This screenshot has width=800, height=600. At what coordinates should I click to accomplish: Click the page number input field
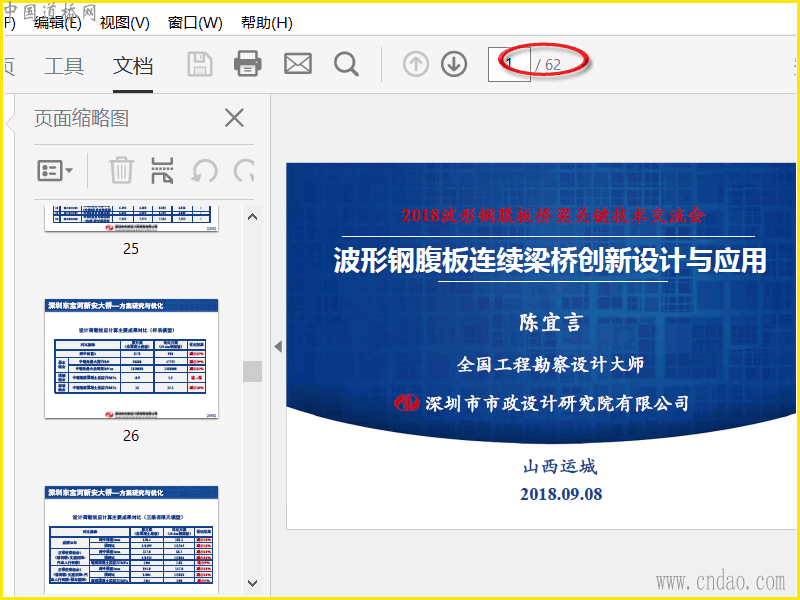[x=509, y=65]
